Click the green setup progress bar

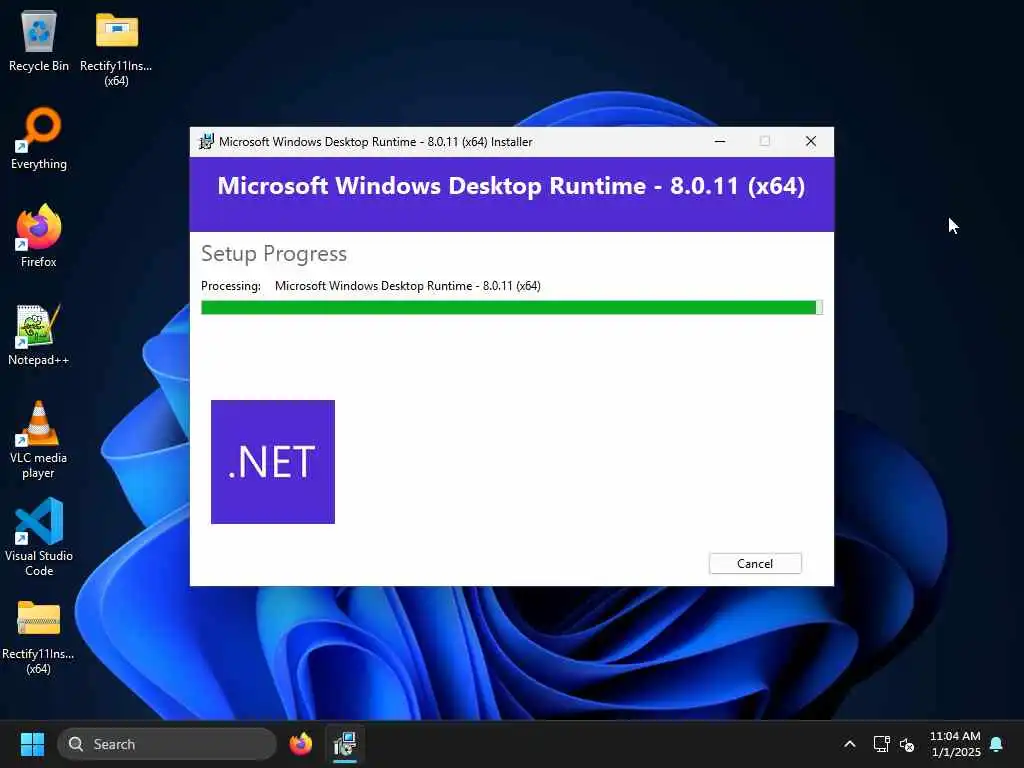(511, 308)
